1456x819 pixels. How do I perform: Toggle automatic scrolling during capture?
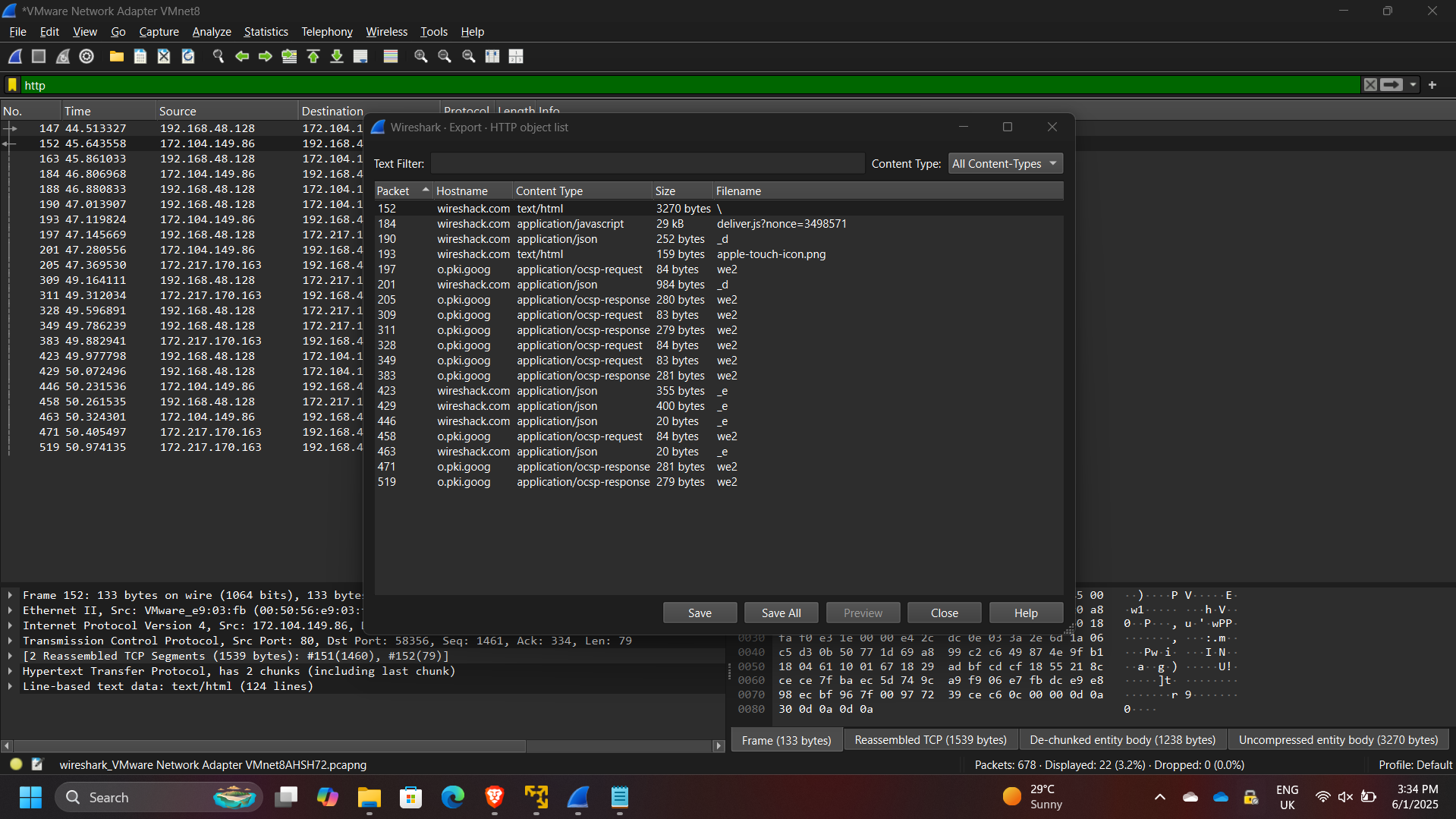[x=360, y=55]
